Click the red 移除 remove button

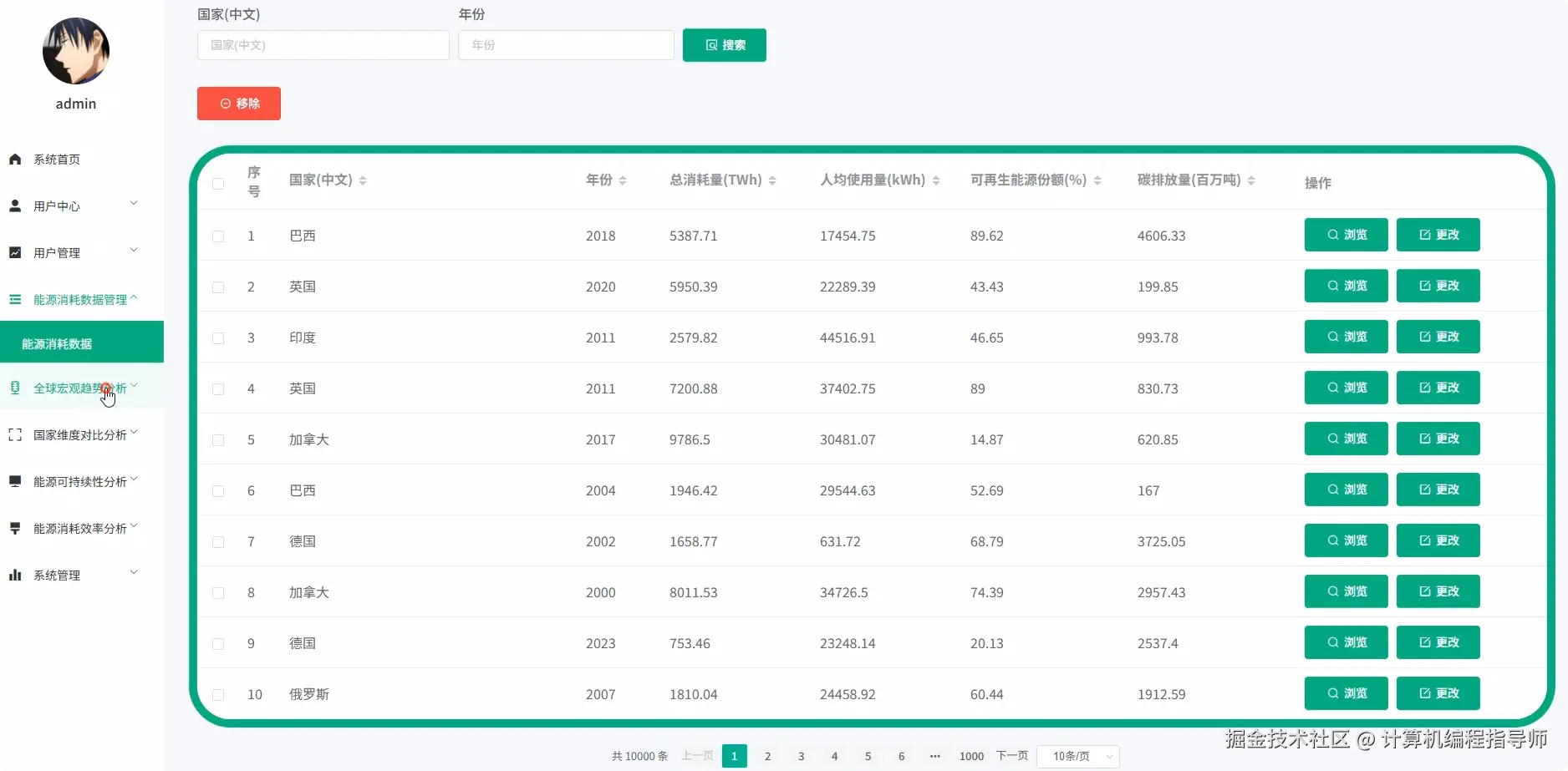click(238, 103)
